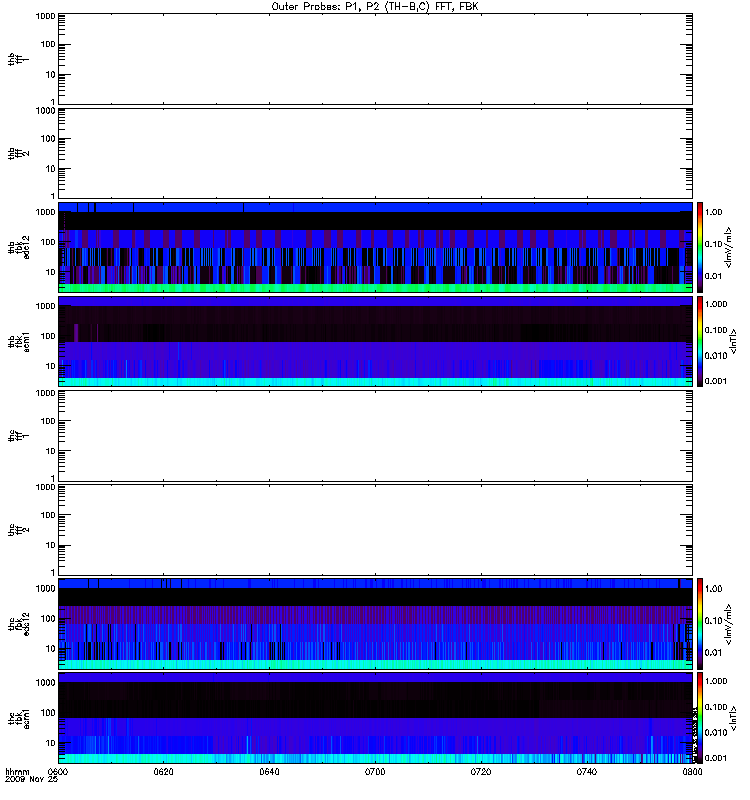Viewport: 750px width, 800px height.
Task: Click the '0.010' value on thb scm1 color bar
Action: (x=716, y=356)
